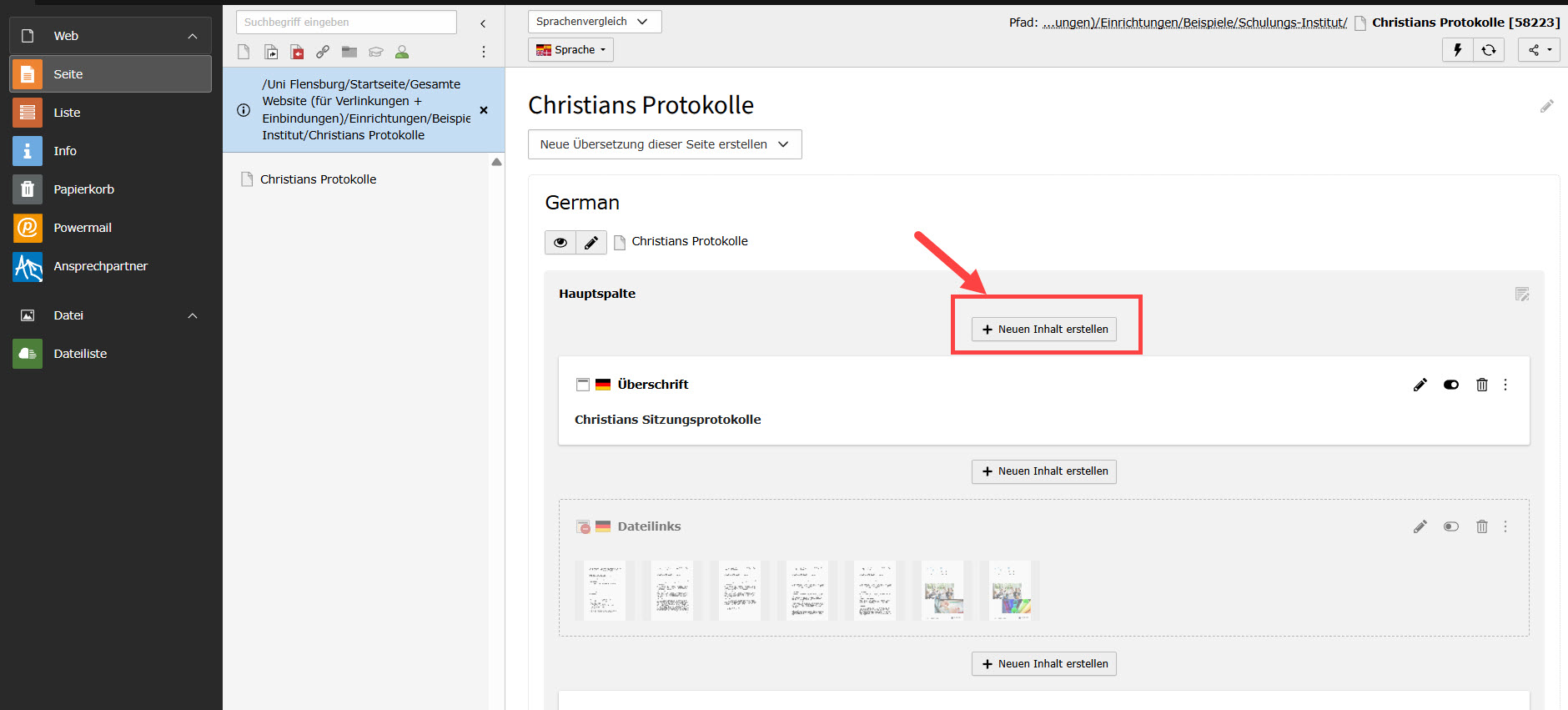Click the highlighted Neuen Inhalt erstellen button

point(1043,330)
